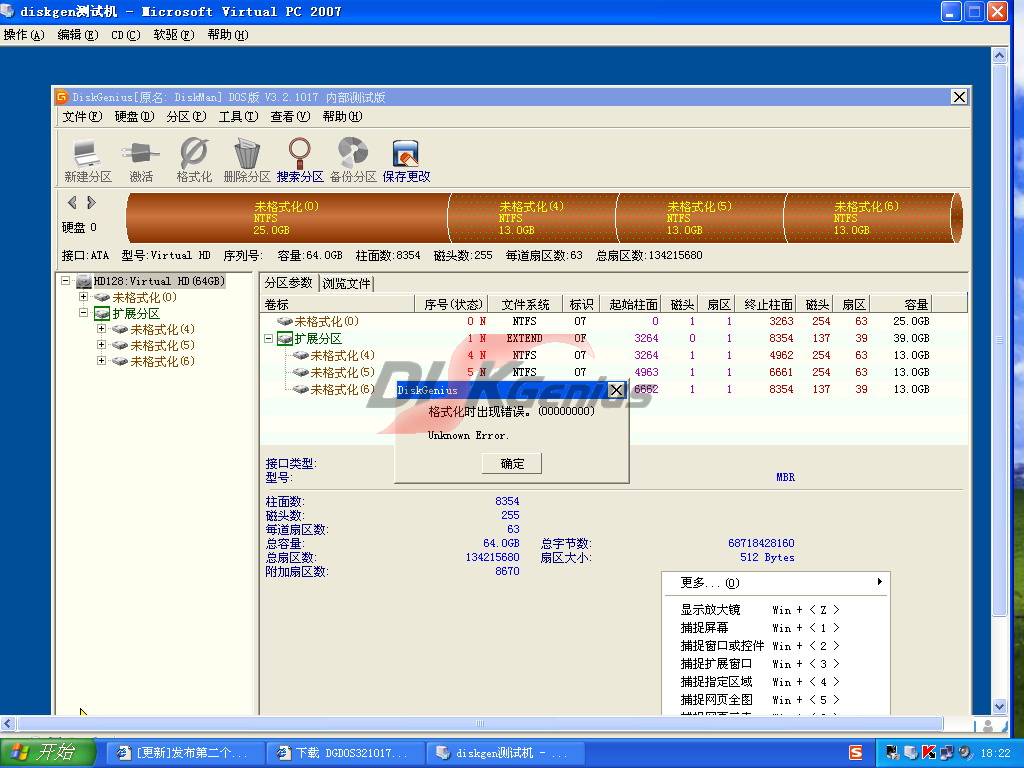Screen dimensions: 1024x768
Task: Switch to taskbar item diskgen测试机
Action: (x=504, y=753)
